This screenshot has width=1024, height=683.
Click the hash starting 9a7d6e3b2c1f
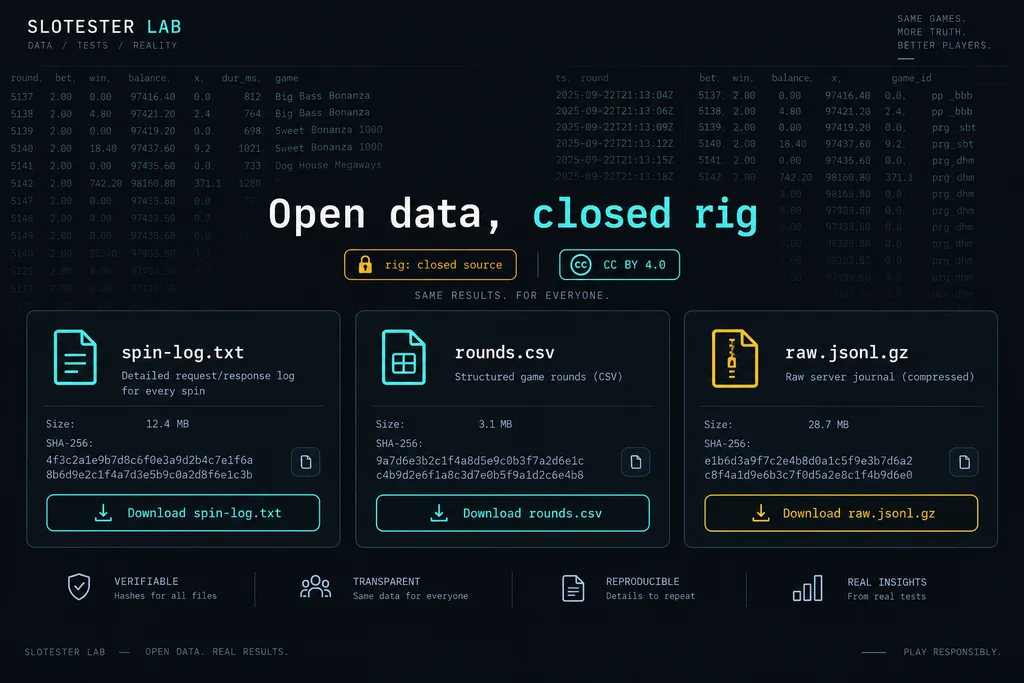480,468
